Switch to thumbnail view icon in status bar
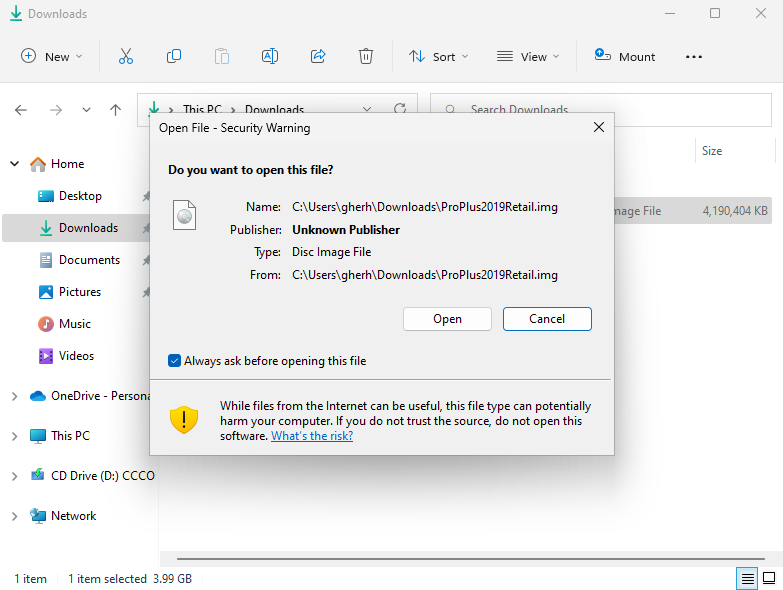The height and width of the screenshot is (590, 783). (768, 578)
